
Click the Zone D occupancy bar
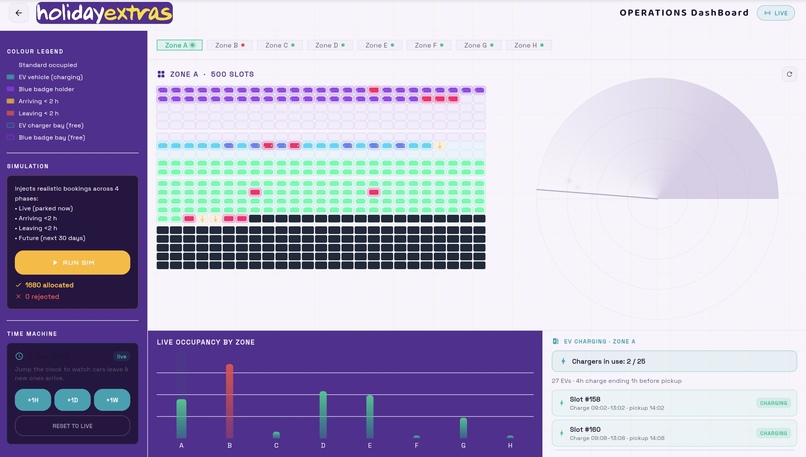pos(323,415)
